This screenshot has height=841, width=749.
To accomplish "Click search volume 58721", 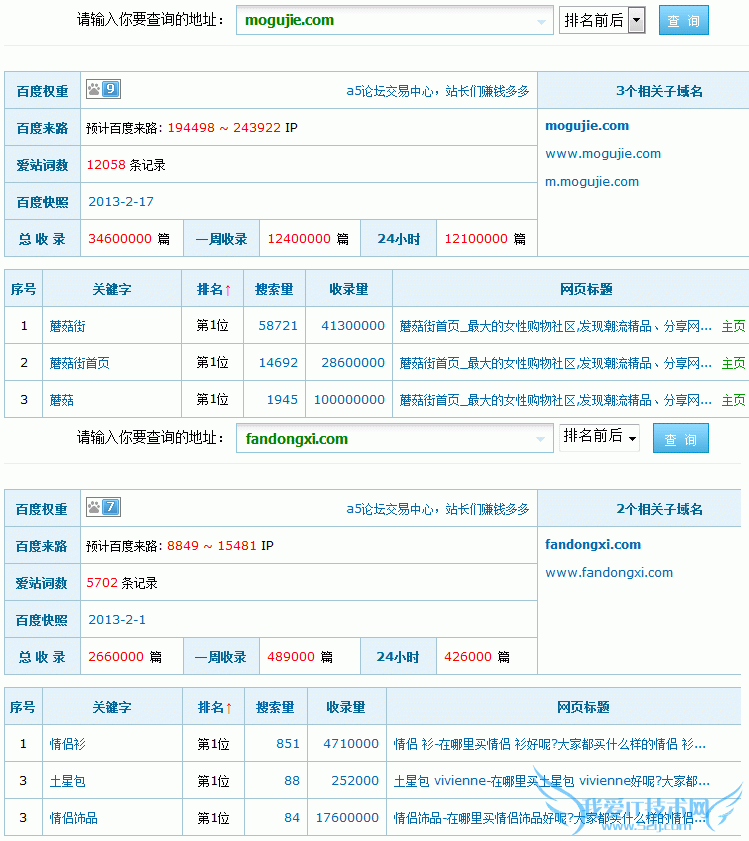I will tap(278, 326).
